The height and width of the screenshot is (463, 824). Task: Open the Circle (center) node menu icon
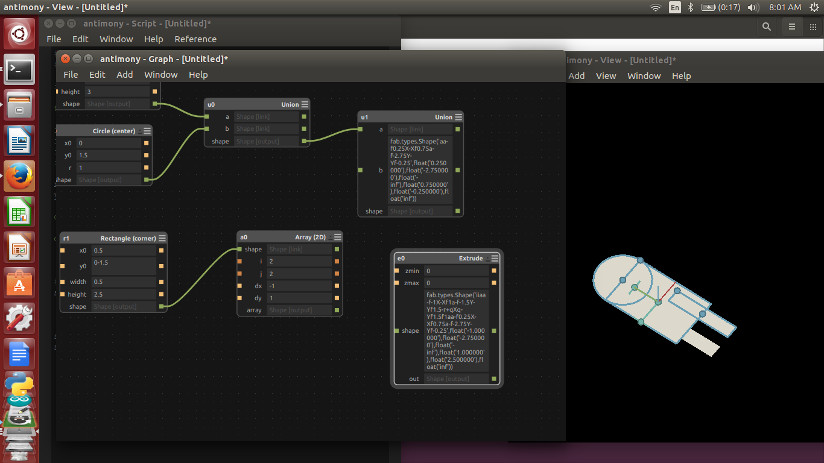coord(147,131)
